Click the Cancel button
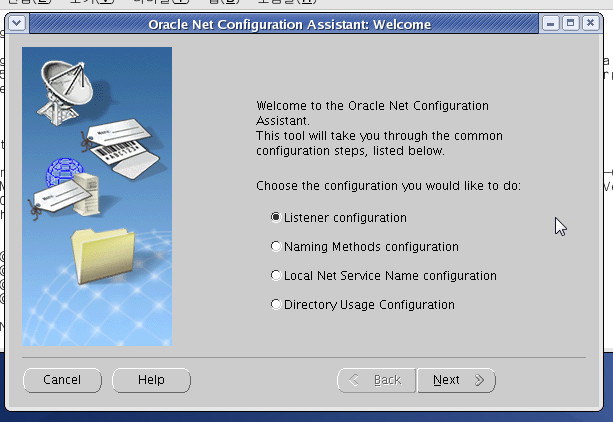The height and width of the screenshot is (422, 613). 62,380
